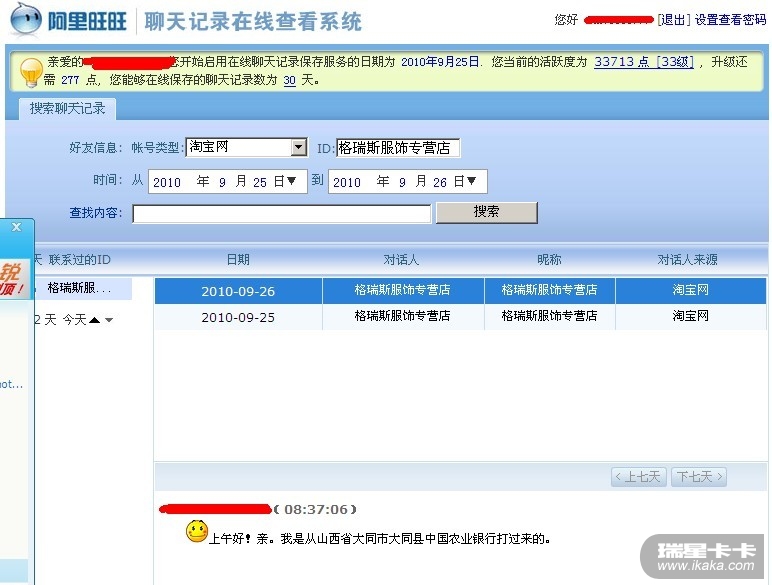Click 淘宝网 source cell in 2010-09-25 row
Viewport: 772px width, 585px height.
pyautogui.click(x=691, y=316)
